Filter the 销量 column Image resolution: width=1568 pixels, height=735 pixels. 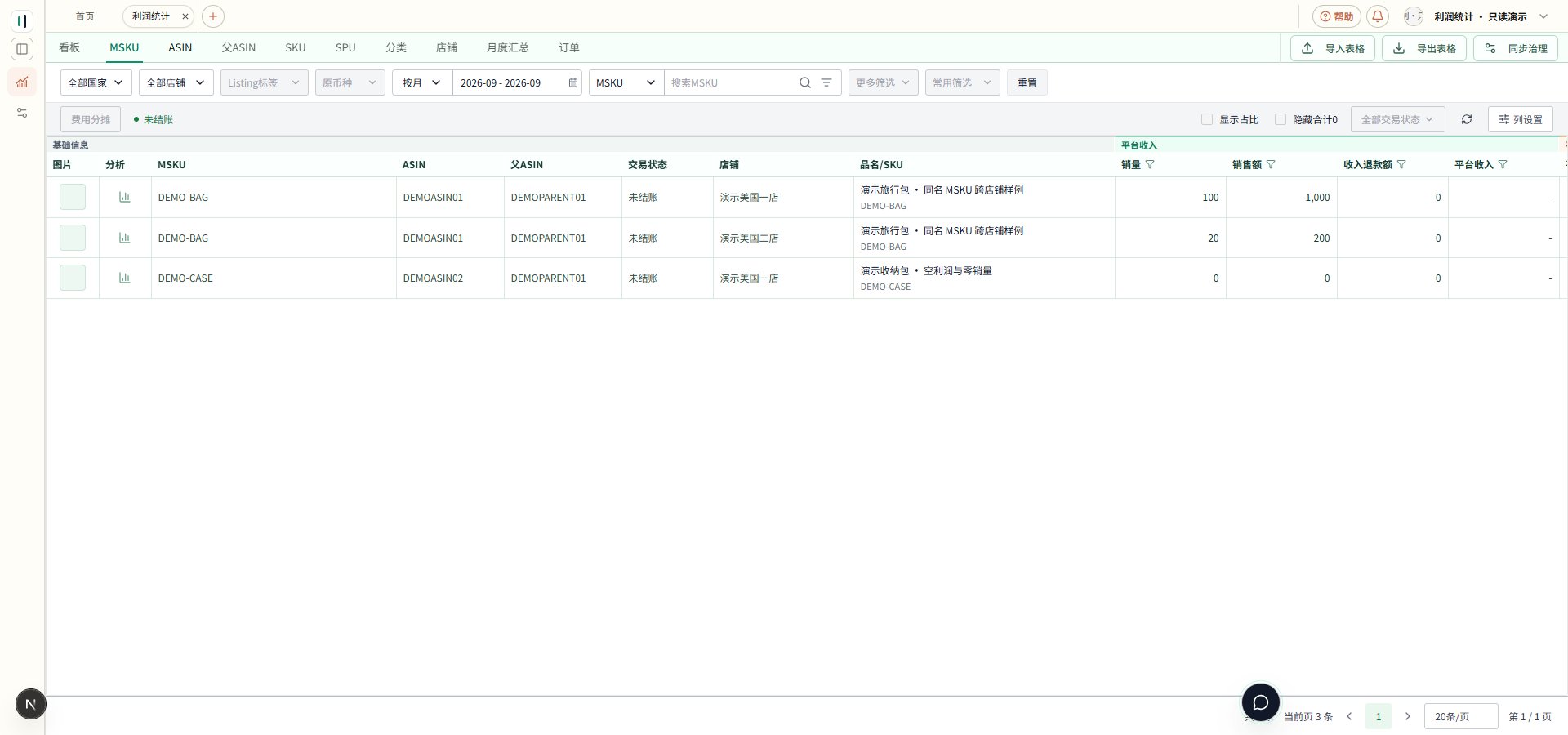pos(1151,164)
